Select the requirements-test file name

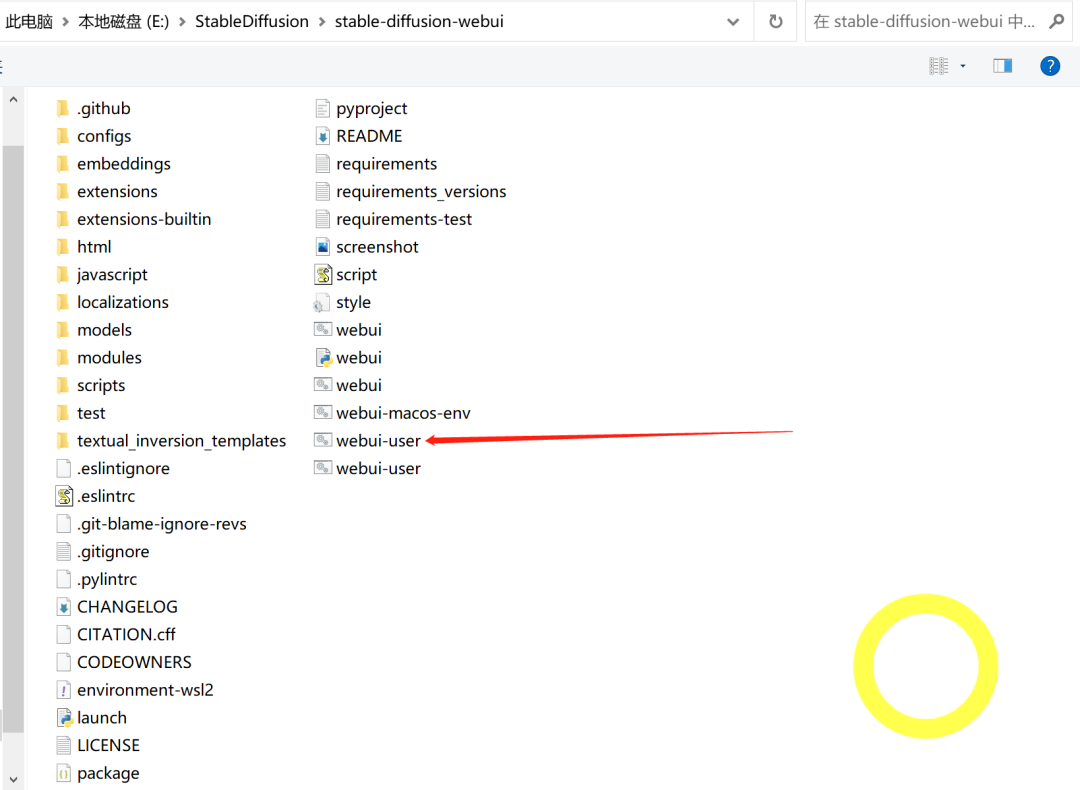pos(404,219)
